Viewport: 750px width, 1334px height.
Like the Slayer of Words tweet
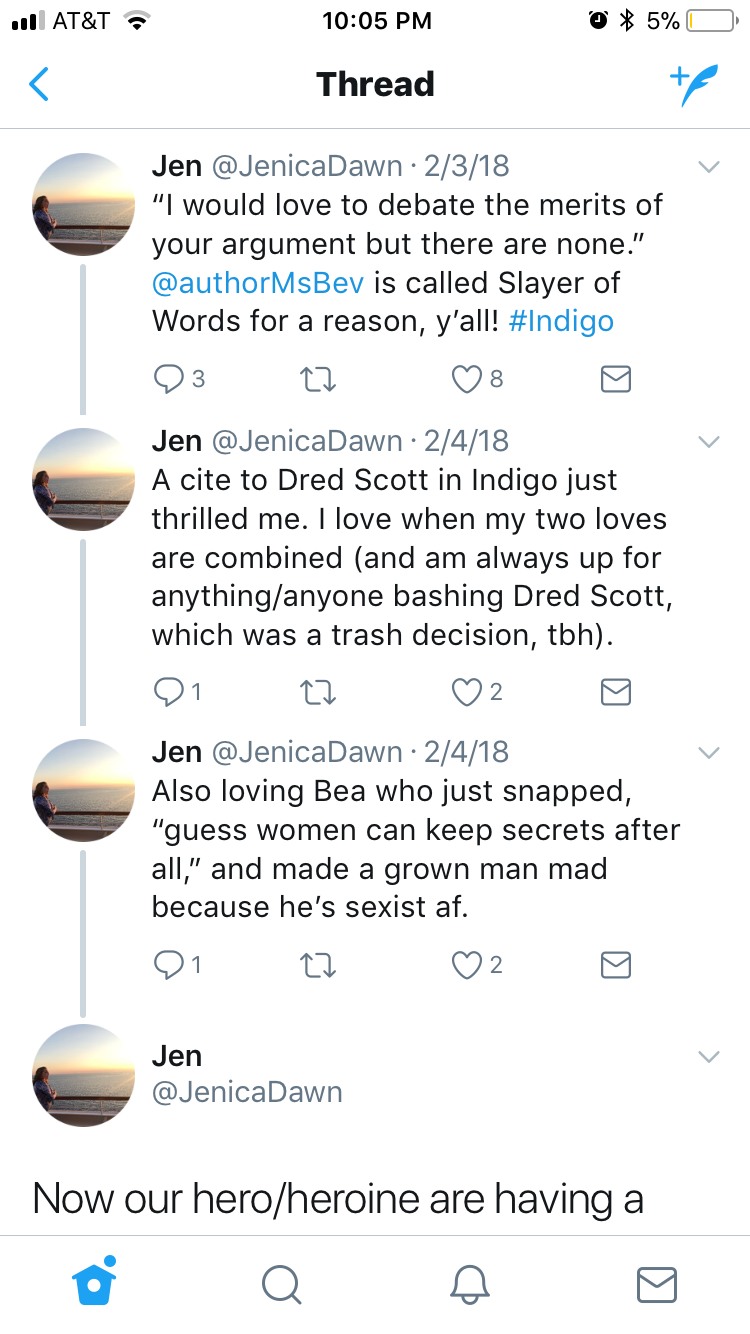click(467, 379)
